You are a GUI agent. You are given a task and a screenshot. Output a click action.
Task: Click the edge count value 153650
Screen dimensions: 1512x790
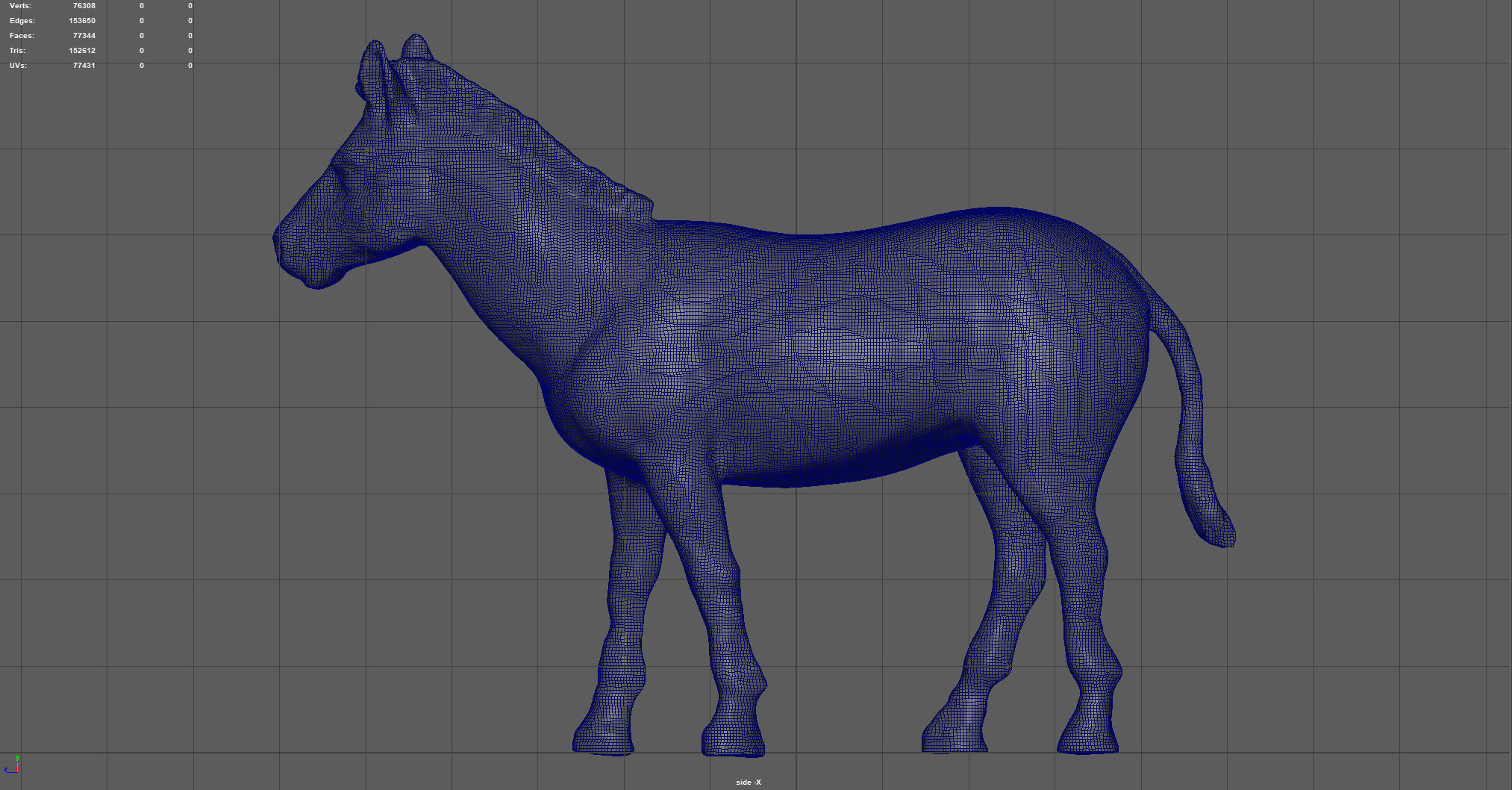click(x=82, y=21)
